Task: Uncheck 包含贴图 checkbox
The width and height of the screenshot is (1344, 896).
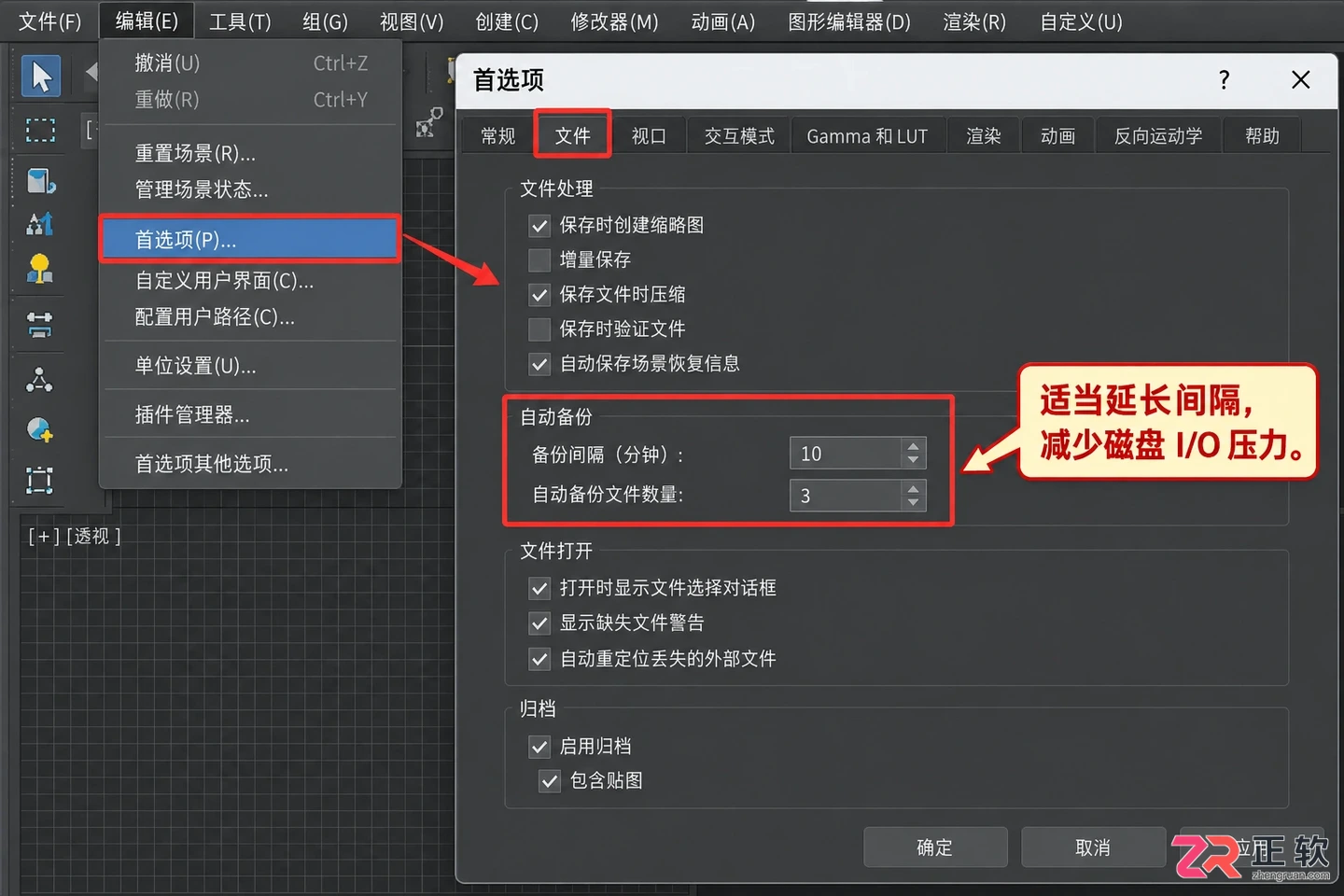Action: 550,781
